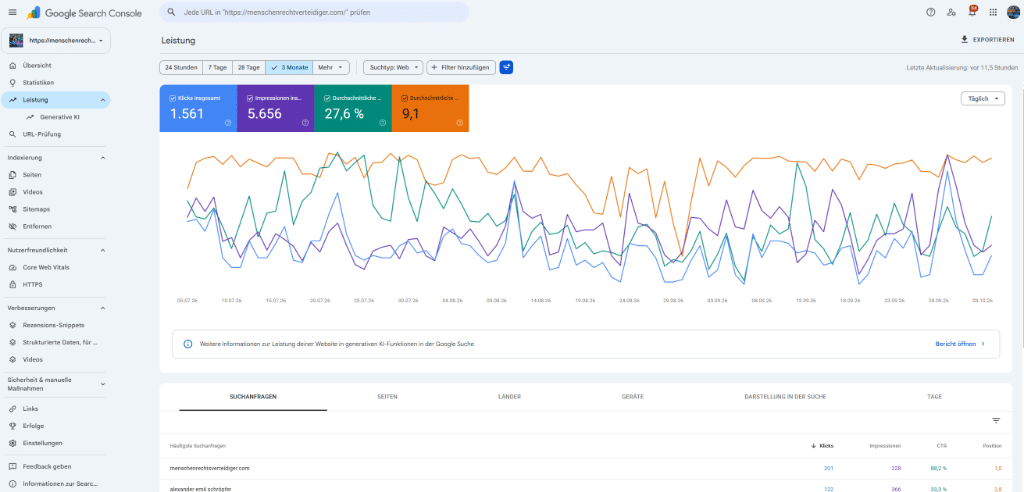Open the Mehr date range dropdown

(331, 67)
